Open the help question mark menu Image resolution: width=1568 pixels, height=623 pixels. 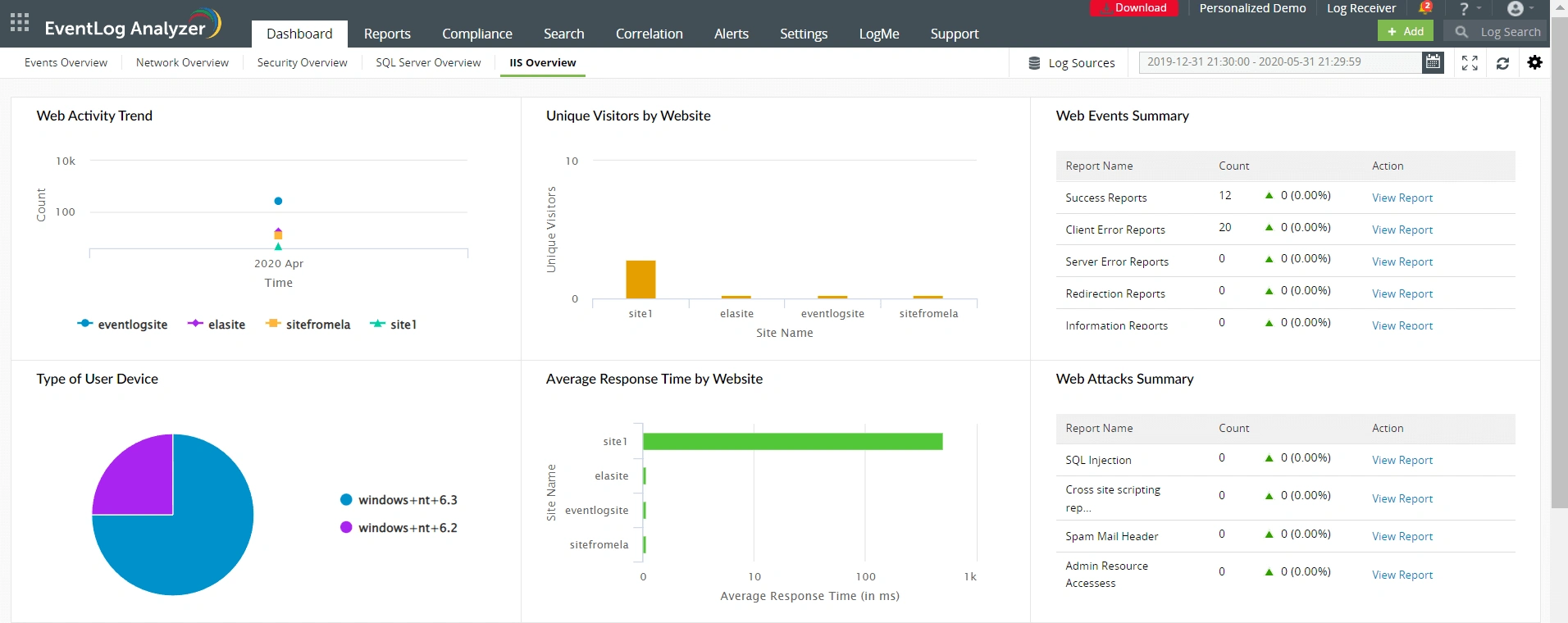[1464, 9]
